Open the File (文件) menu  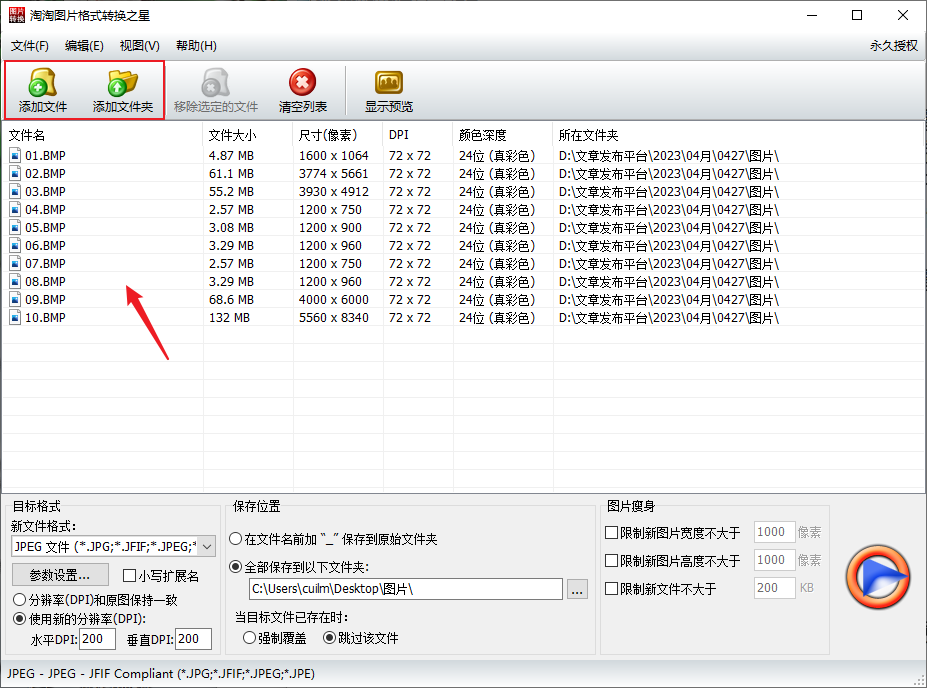30,46
